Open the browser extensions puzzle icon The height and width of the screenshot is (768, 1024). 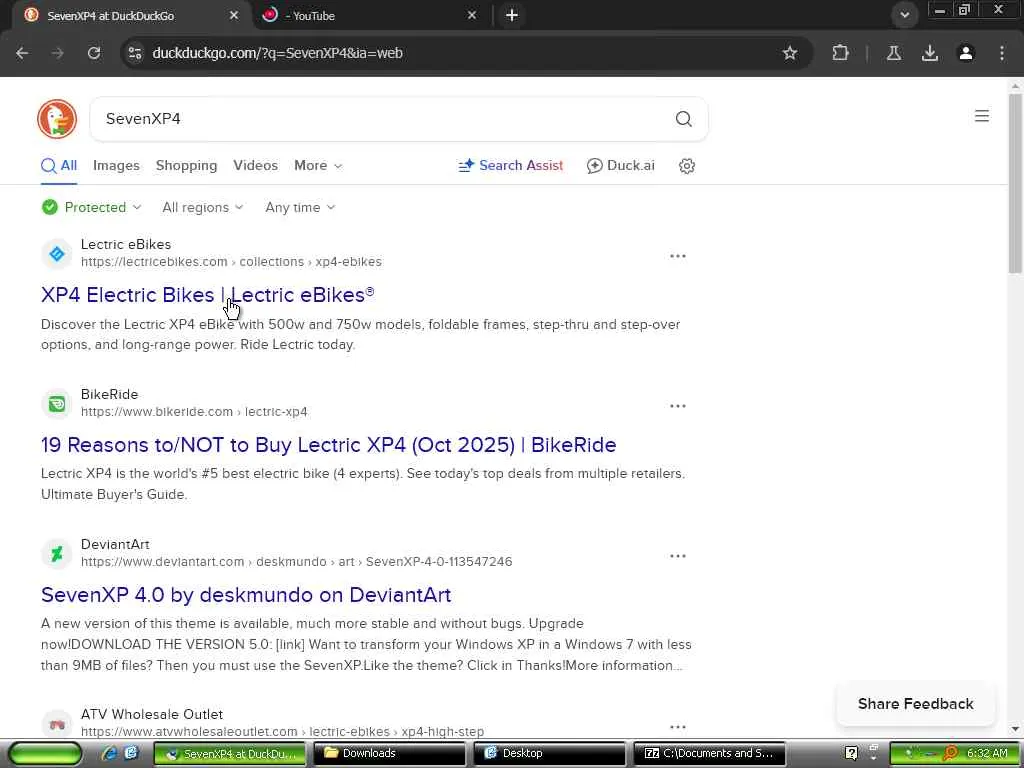(x=840, y=53)
